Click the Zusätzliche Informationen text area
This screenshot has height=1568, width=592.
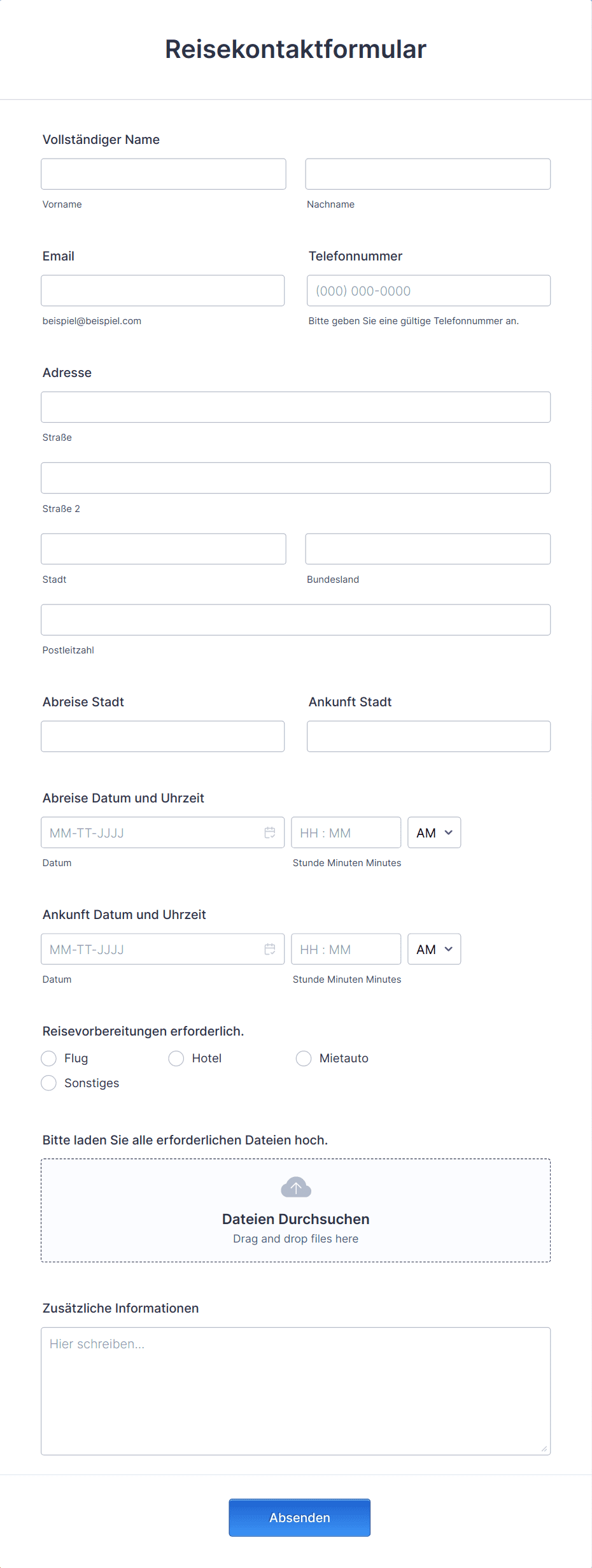295,1388
